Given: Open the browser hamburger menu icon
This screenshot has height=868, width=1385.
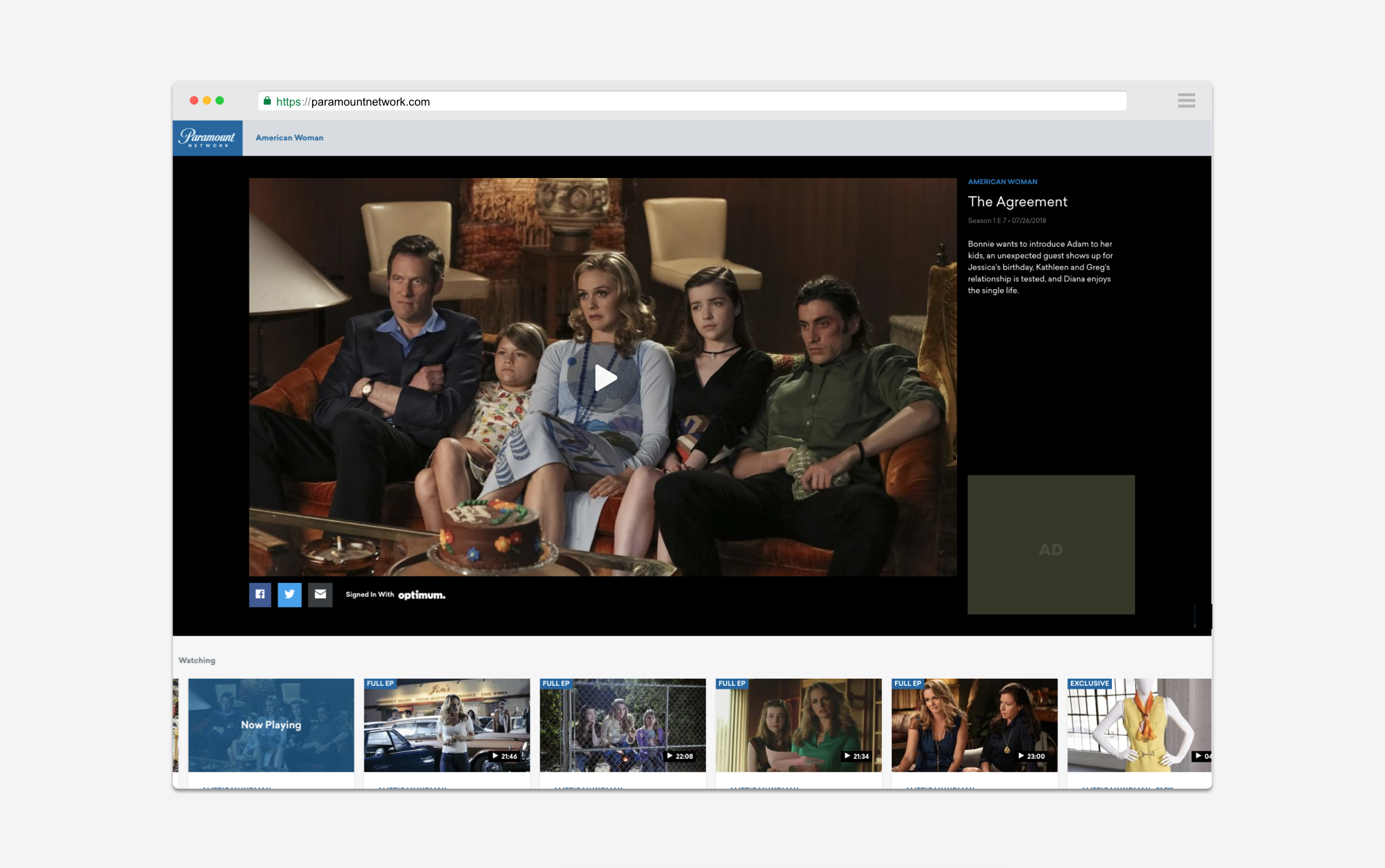Looking at the screenshot, I should [x=1186, y=101].
